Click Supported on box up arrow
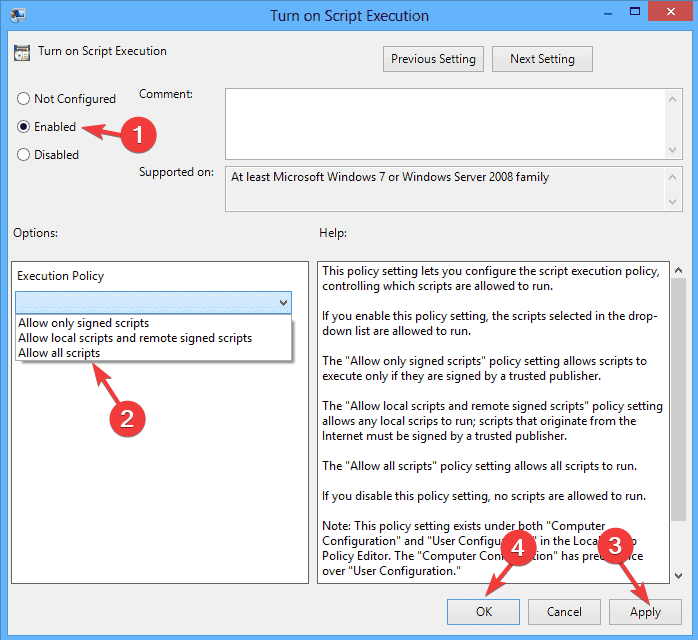The height and width of the screenshot is (640, 698). point(673,177)
